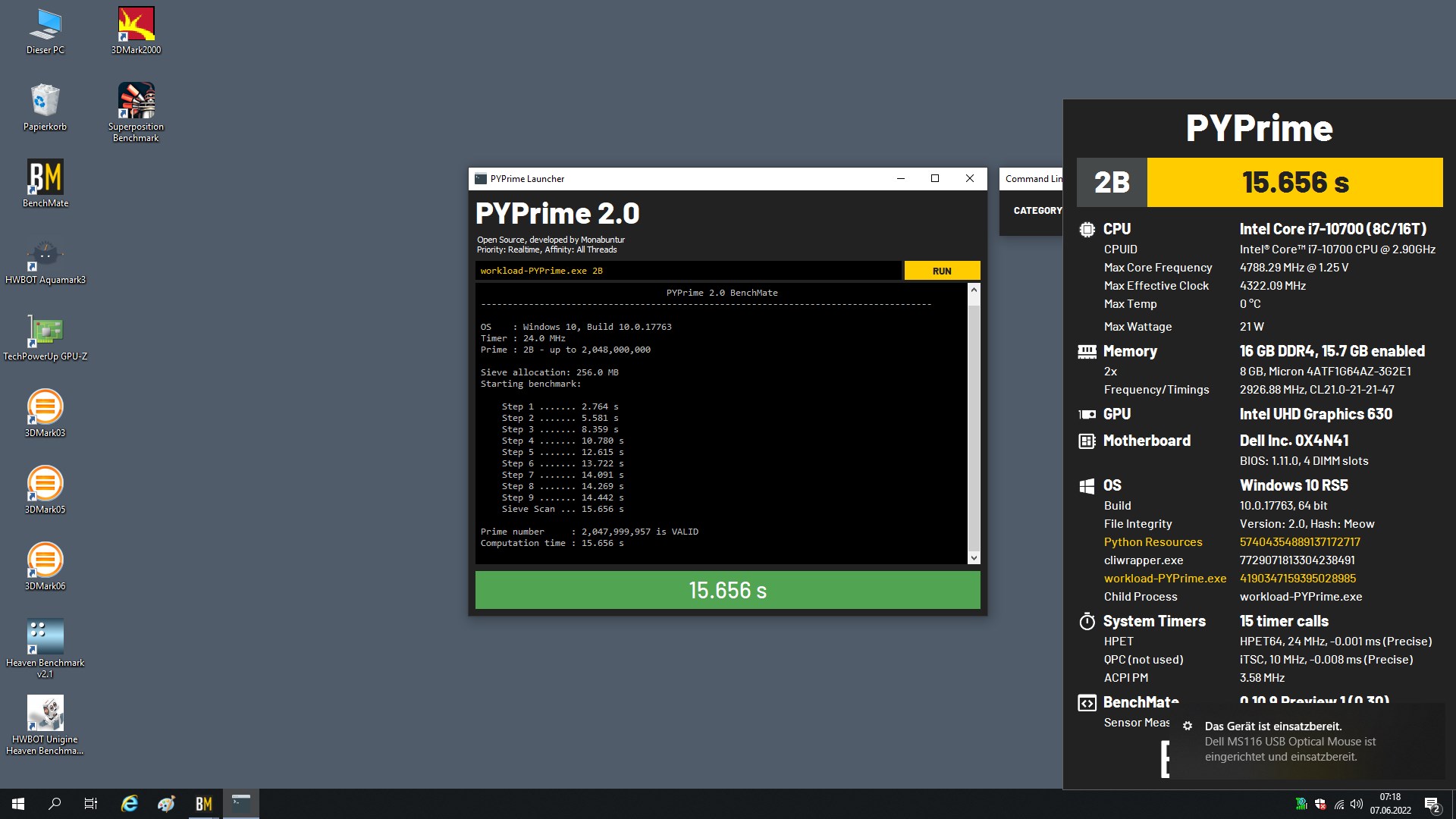Click the red security shield tray icon
Viewport: 1456px width, 819px height.
click(x=1320, y=804)
